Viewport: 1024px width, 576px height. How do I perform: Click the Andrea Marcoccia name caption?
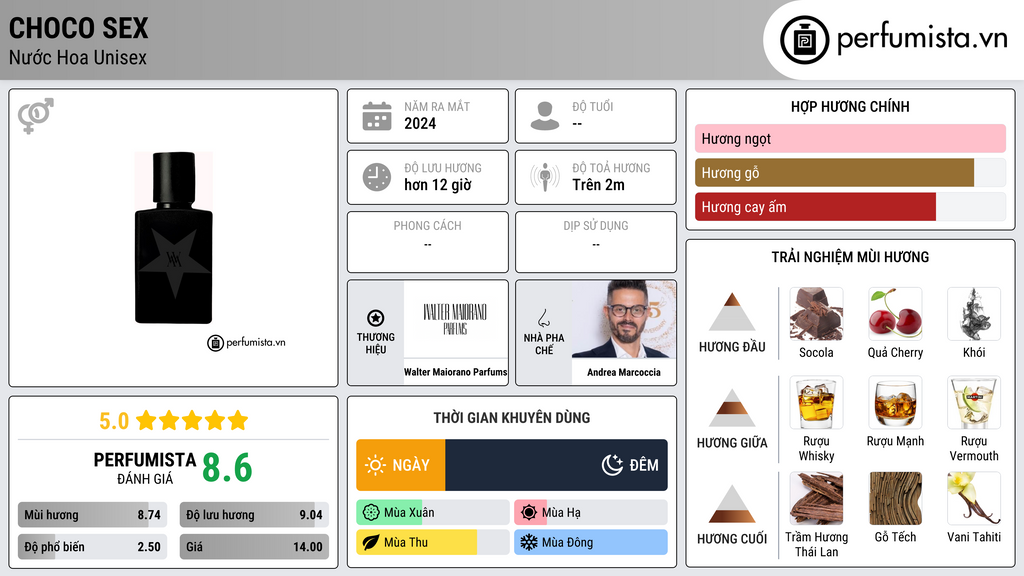click(624, 372)
